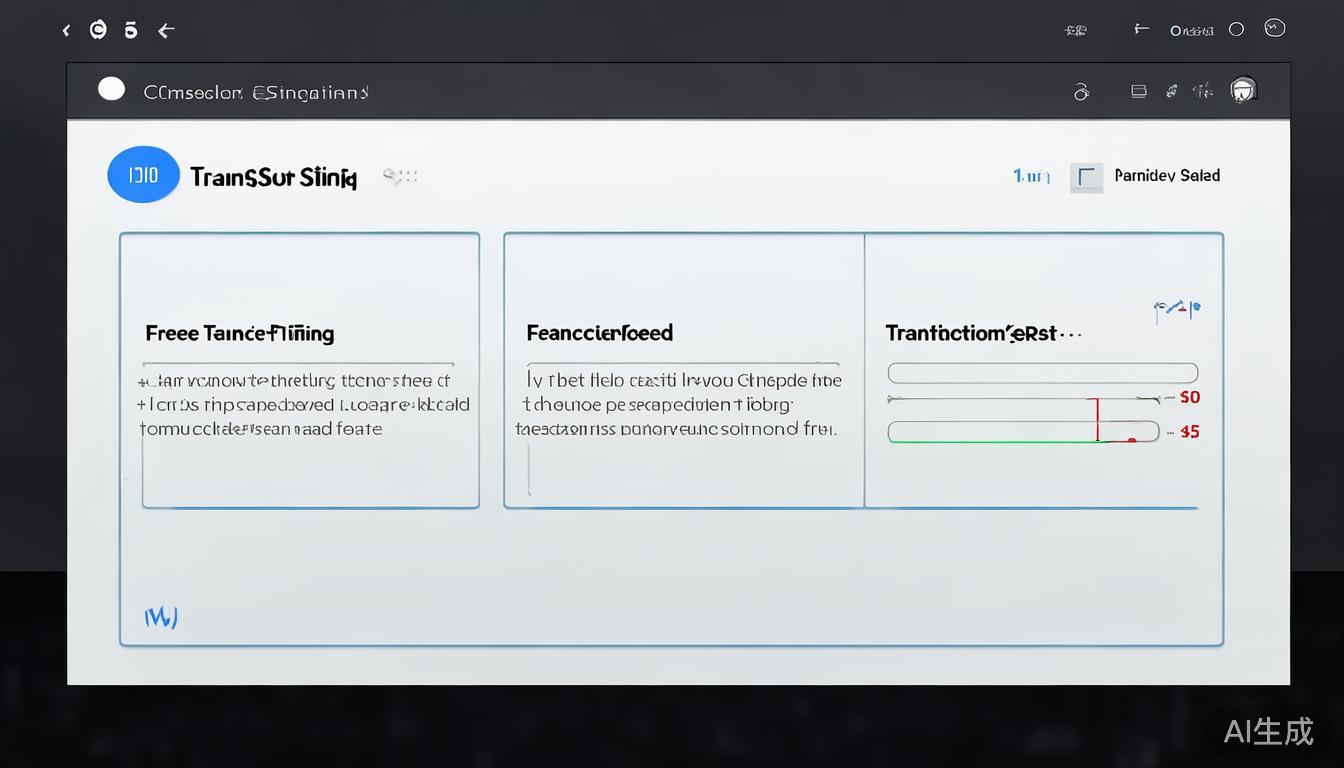Toggle the checkbox beside Parnidev Saled
This screenshot has width=1344, height=768.
(1086, 177)
